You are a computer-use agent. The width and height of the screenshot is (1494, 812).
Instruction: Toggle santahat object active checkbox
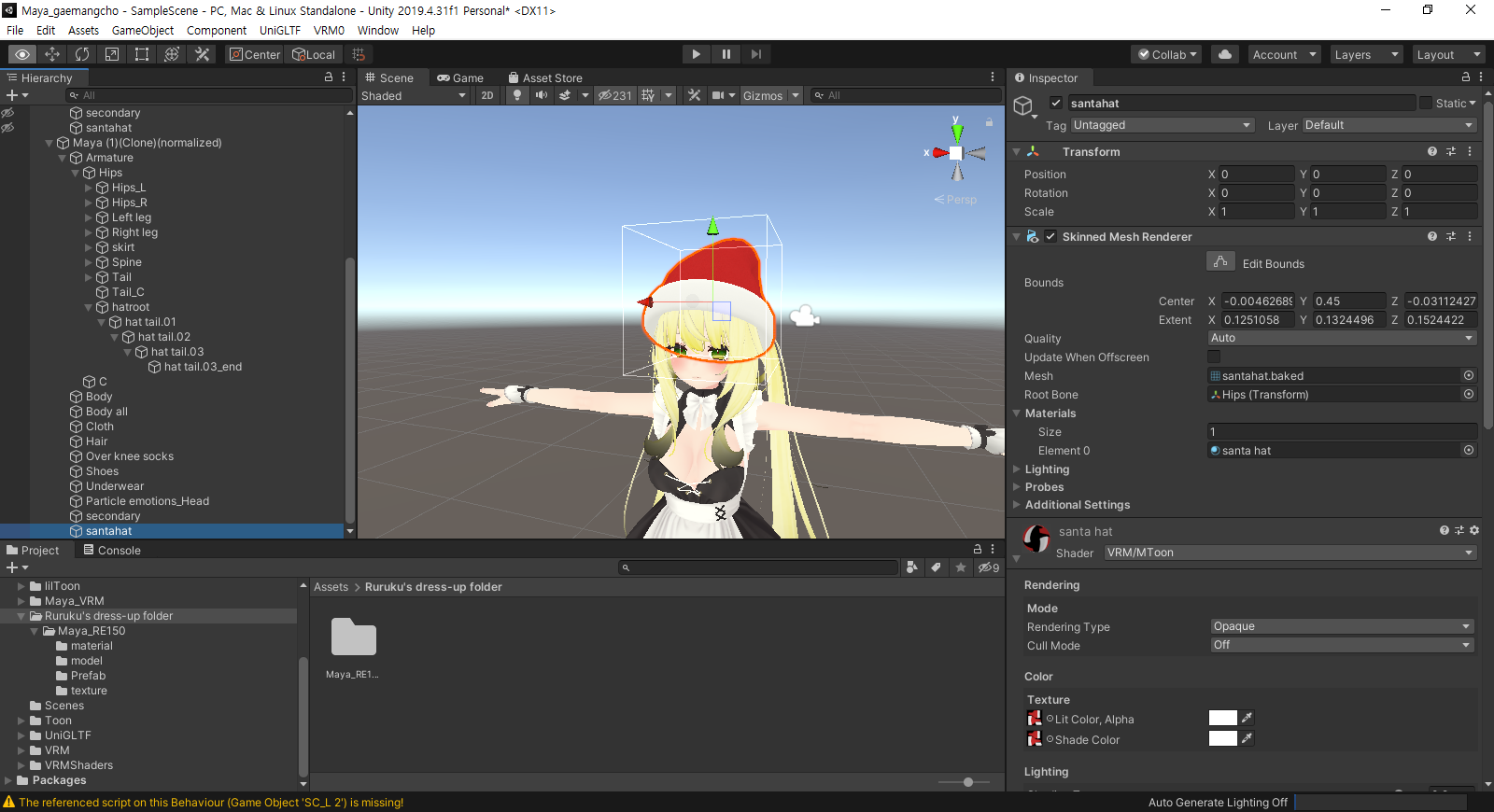tap(1056, 103)
